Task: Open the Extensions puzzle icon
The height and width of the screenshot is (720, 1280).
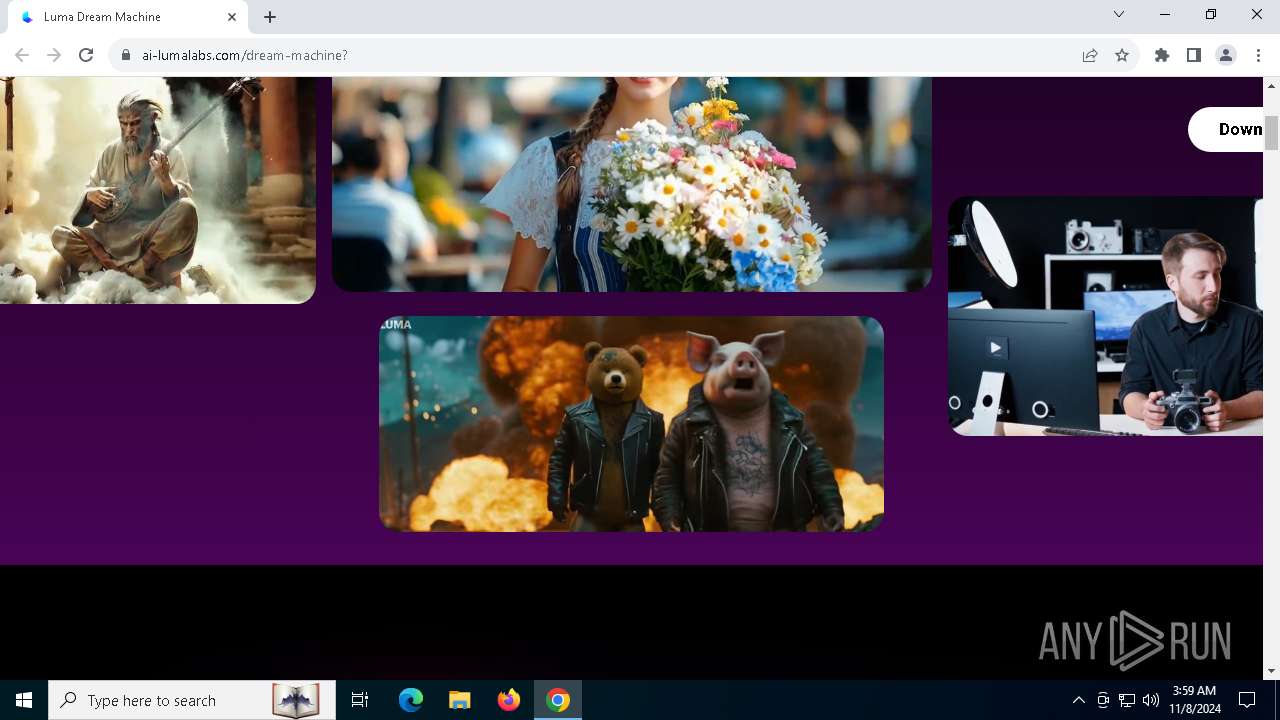Action: (1162, 55)
